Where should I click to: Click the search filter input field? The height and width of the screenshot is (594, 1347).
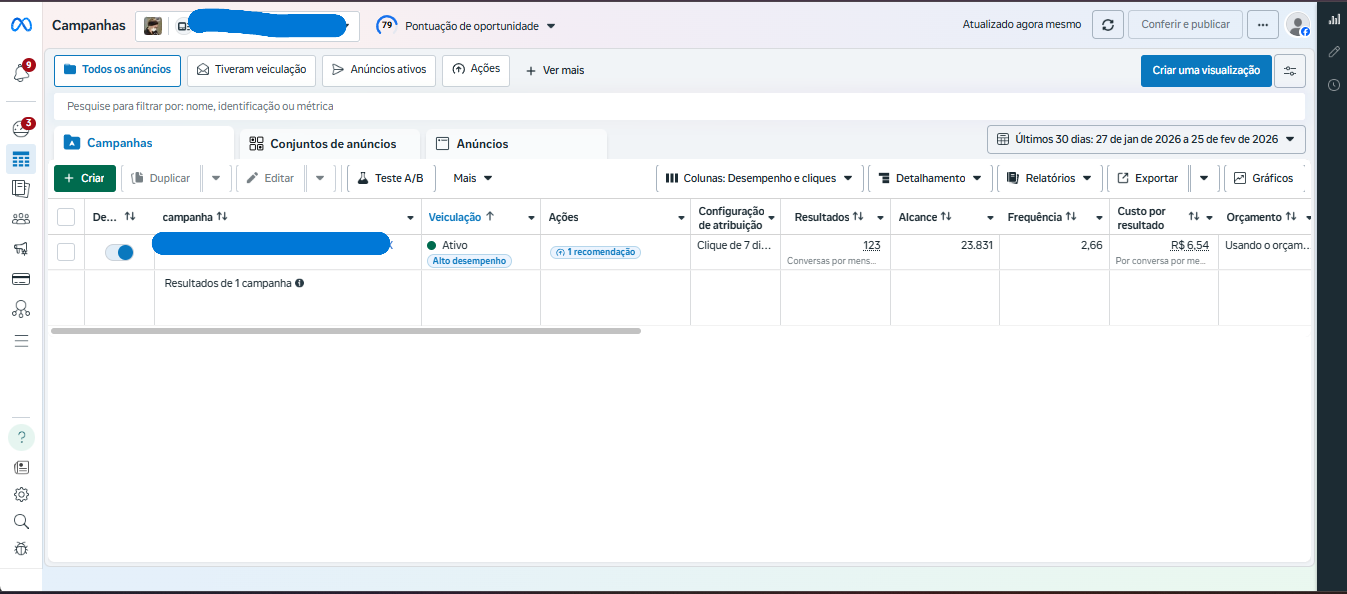679,106
